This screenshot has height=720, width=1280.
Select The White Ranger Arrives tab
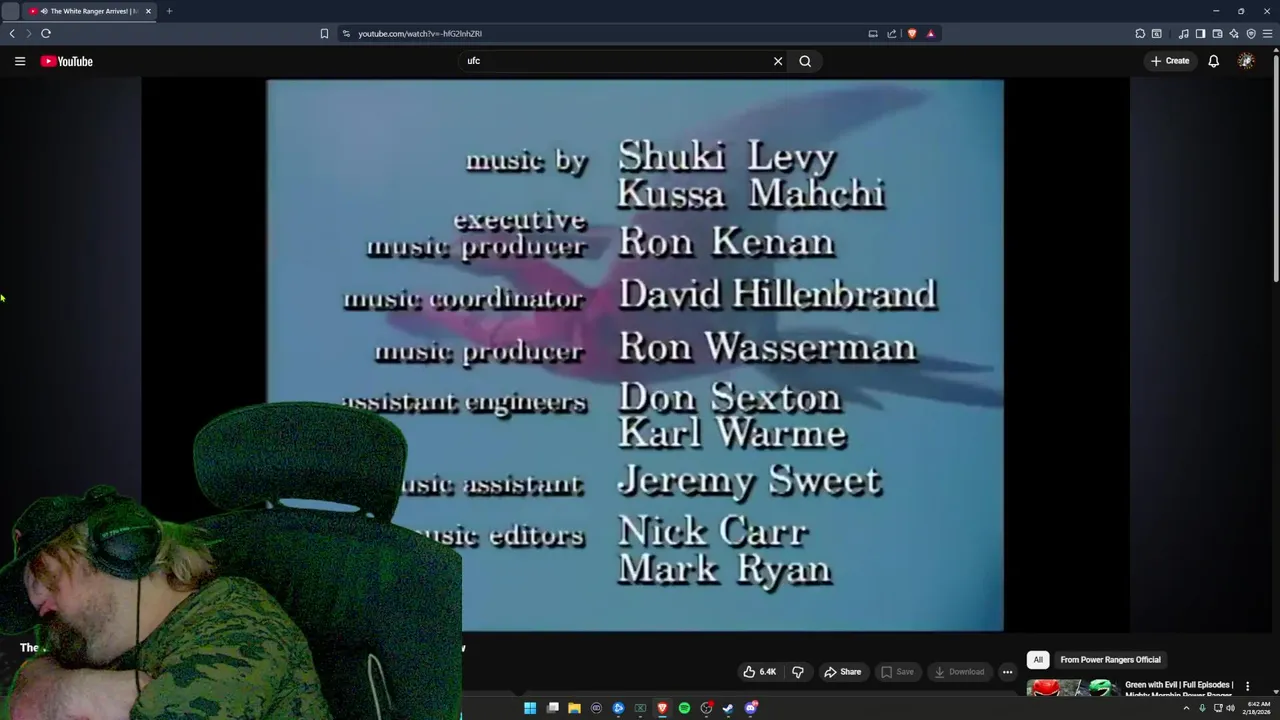[x=88, y=11]
